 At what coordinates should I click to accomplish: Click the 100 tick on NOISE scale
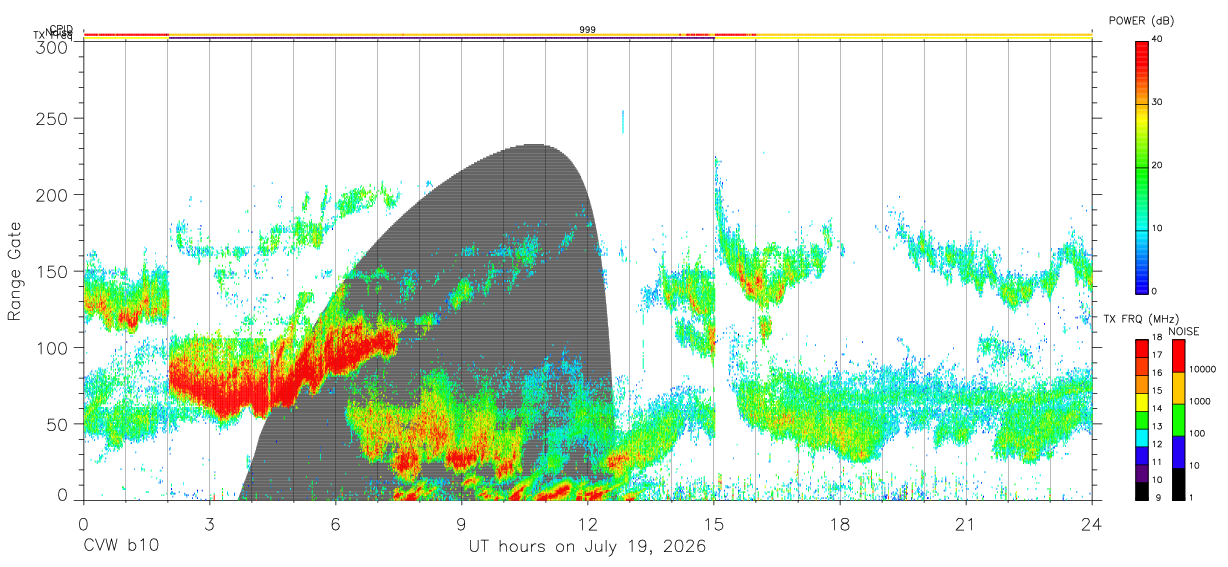1197,433
